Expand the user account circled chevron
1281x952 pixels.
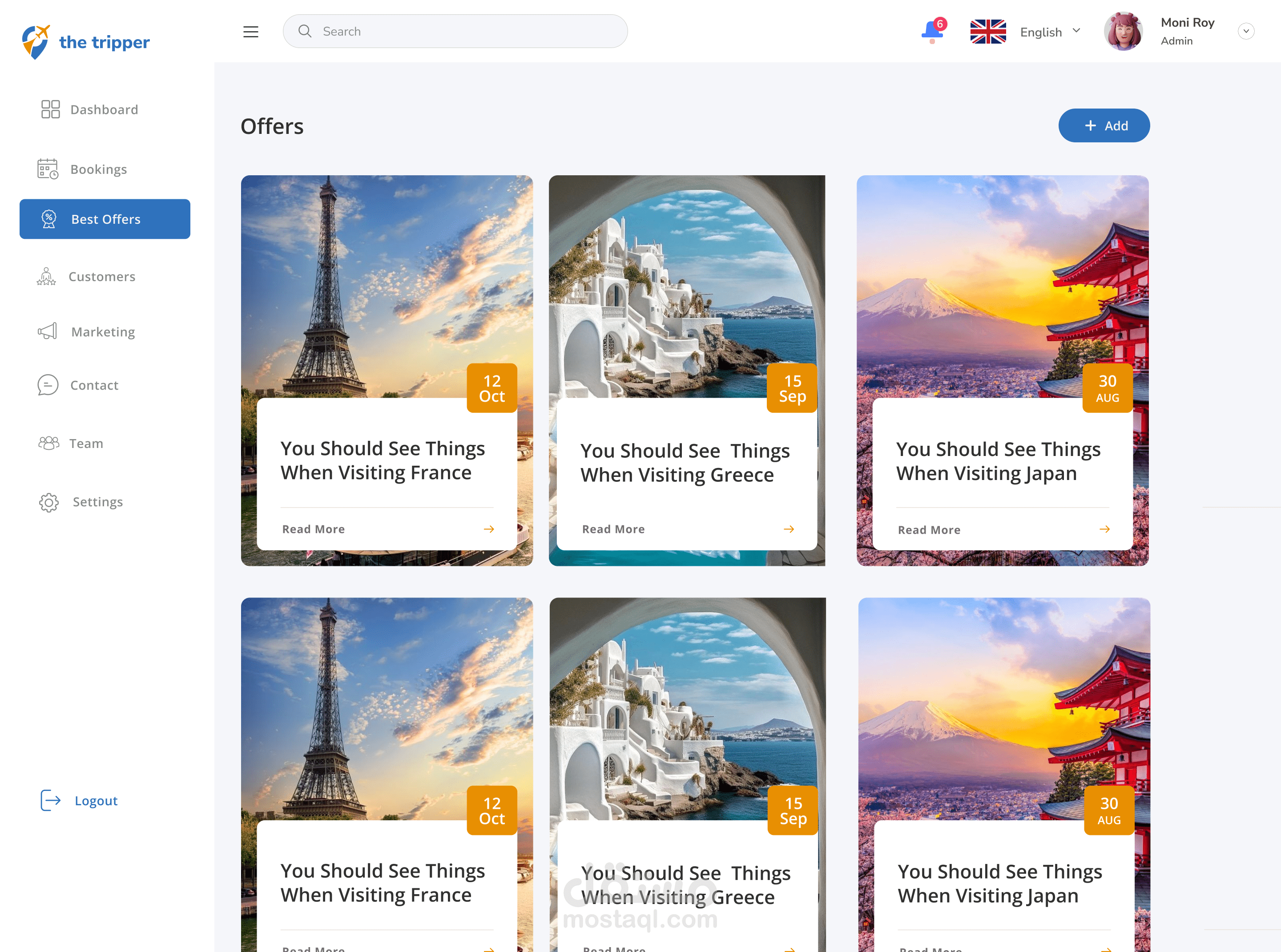[x=1246, y=31]
